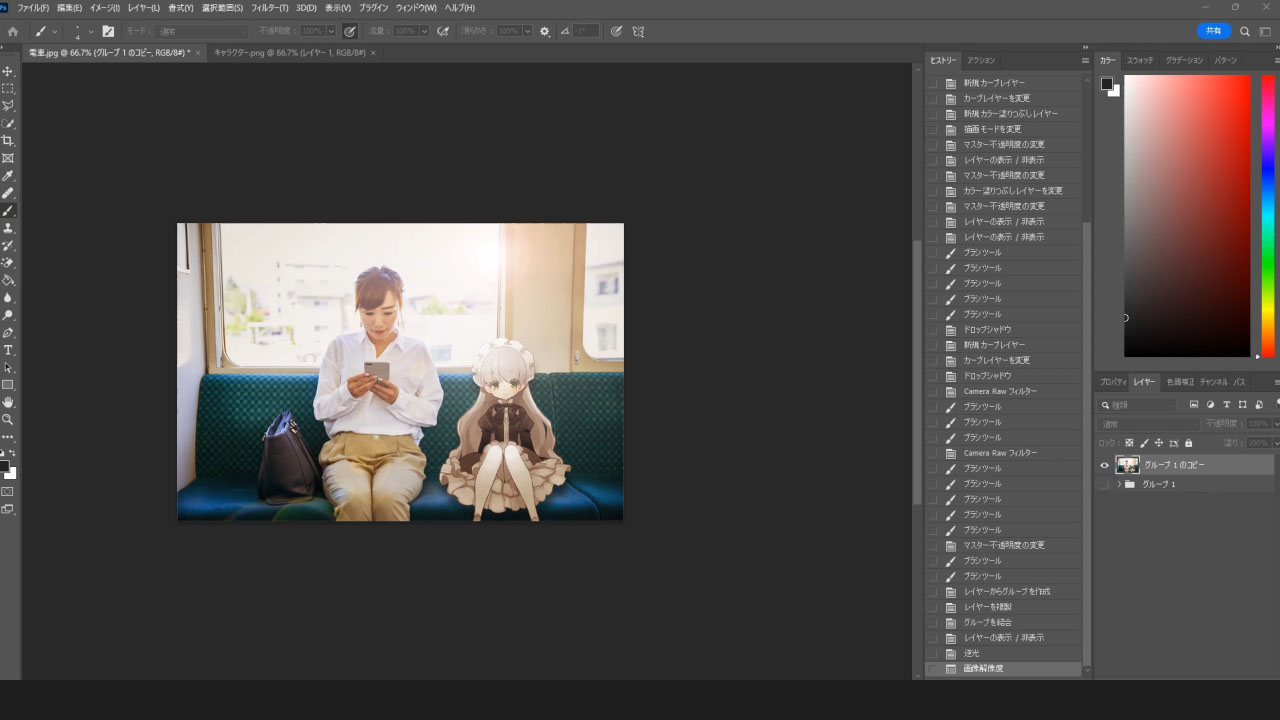Click the vertical hue slider strip
This screenshot has width=1280, height=720.
[x=1268, y=216]
